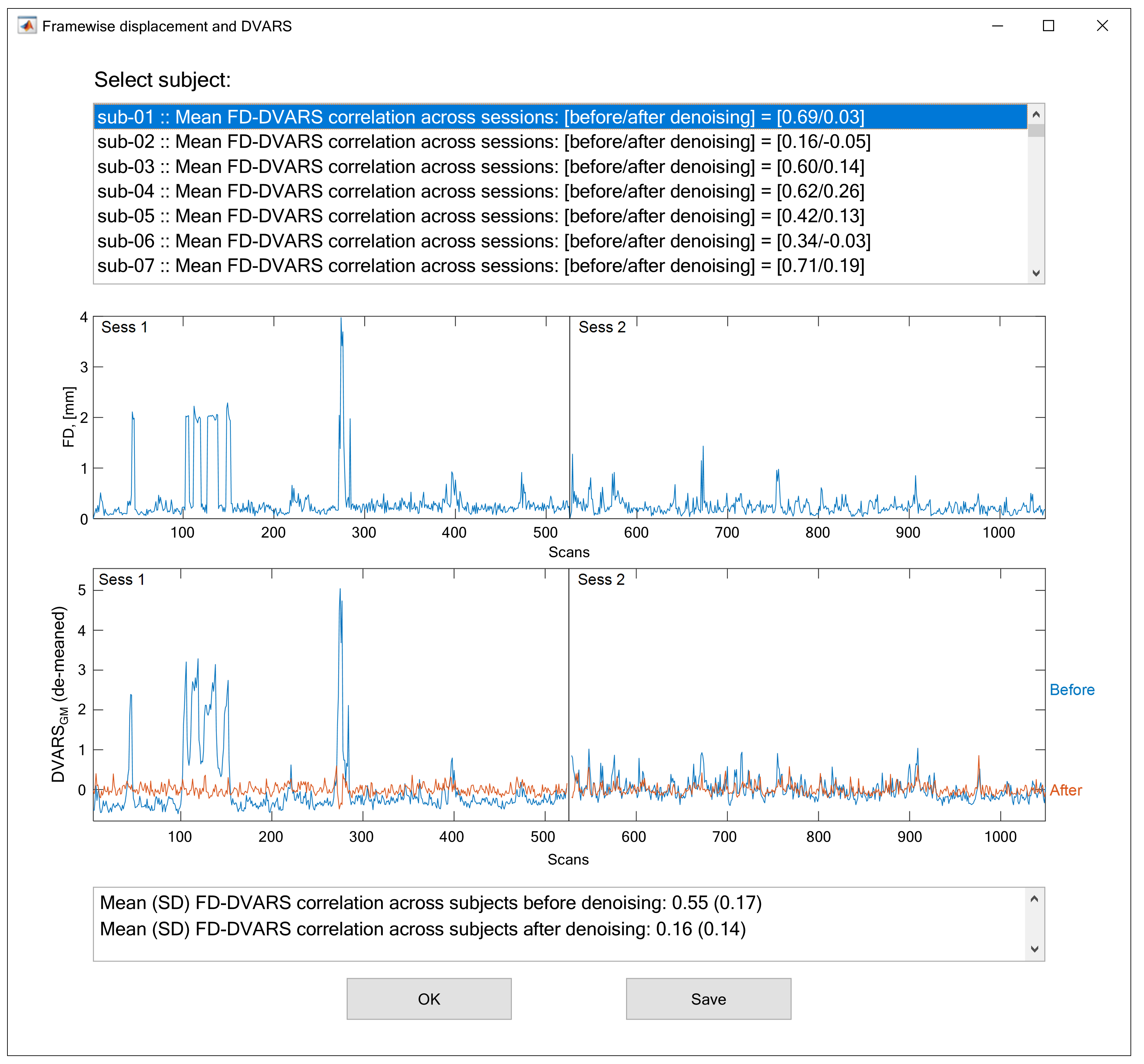This screenshot has height=1064, width=1144.
Task: Choose sub-03 subject entry
Action: (480, 166)
